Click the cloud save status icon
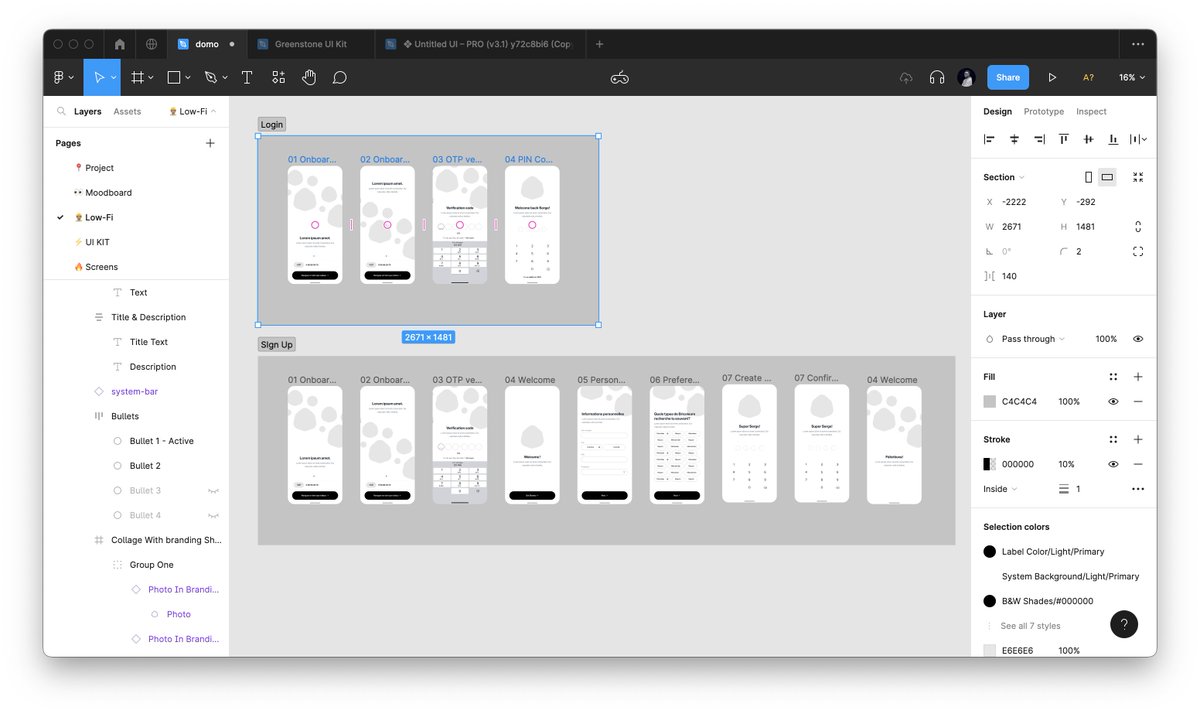Viewport: 1200px width, 714px height. click(x=906, y=77)
